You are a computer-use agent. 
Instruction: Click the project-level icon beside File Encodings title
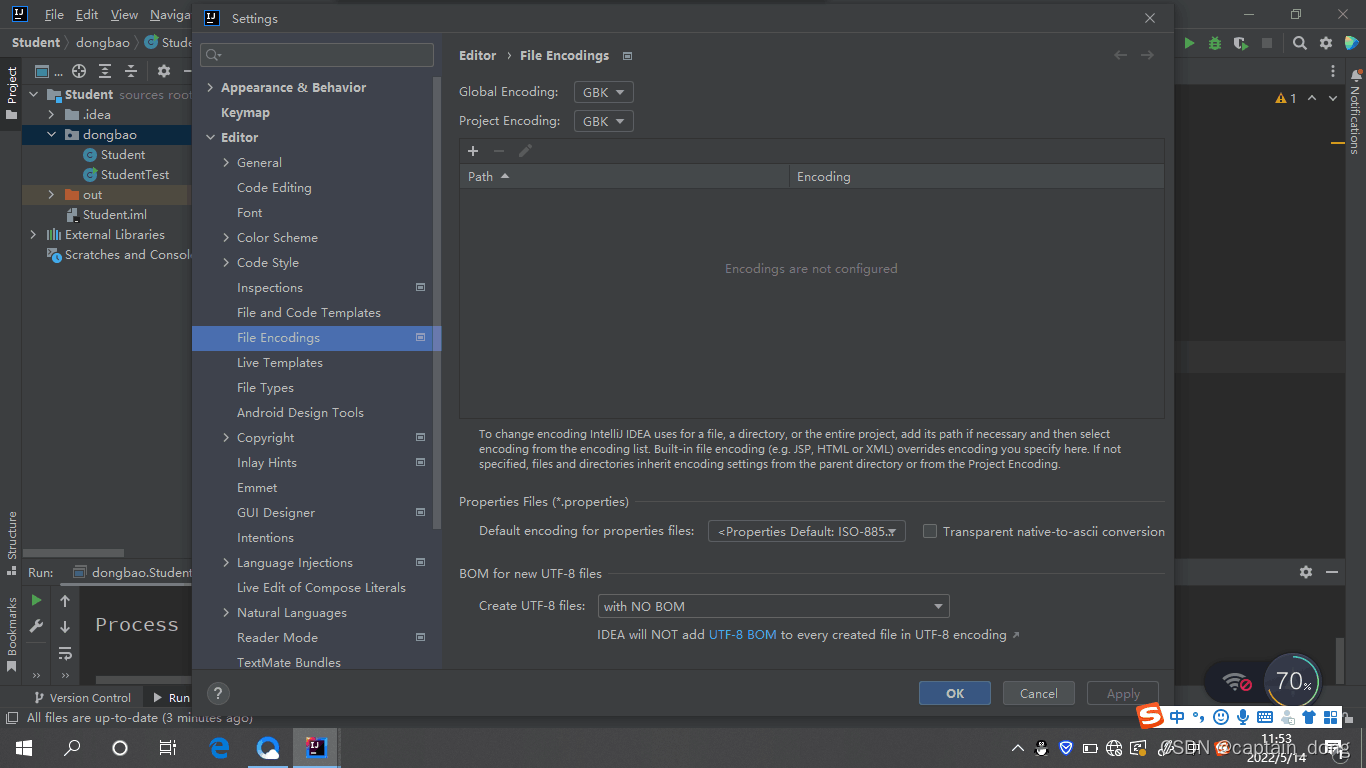[627, 56]
